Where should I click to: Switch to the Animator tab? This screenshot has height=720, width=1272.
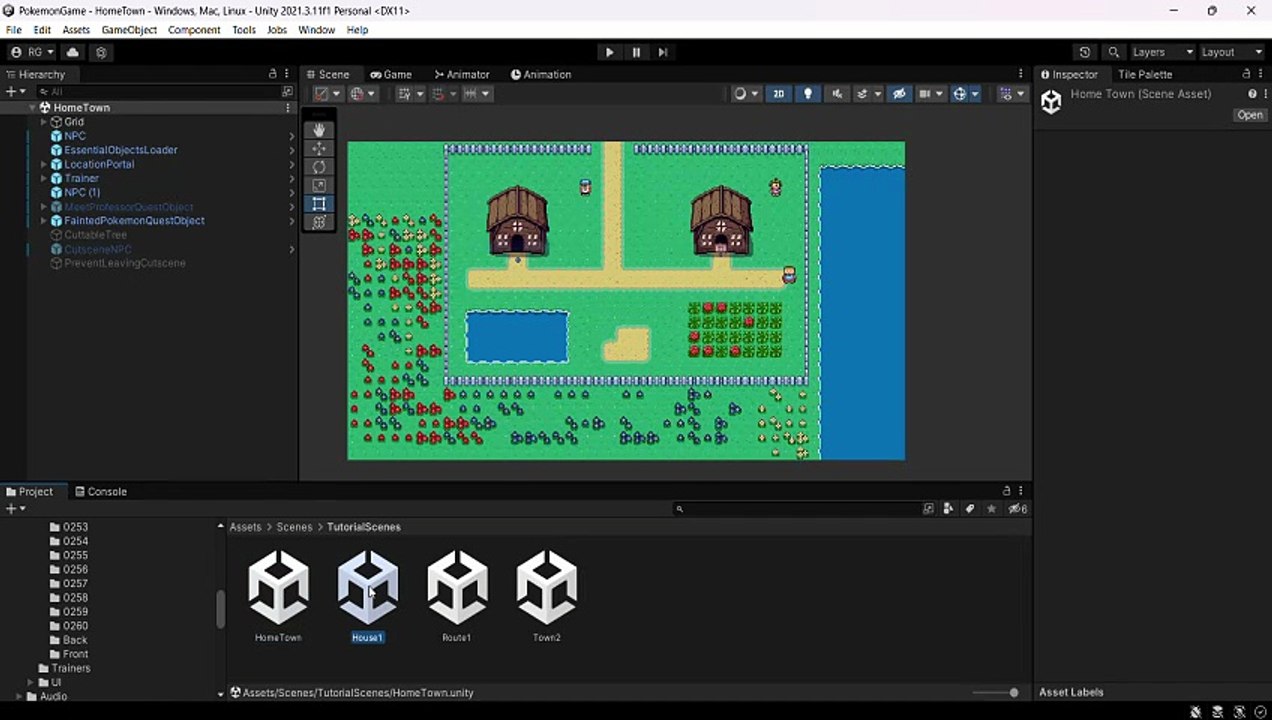(461, 74)
